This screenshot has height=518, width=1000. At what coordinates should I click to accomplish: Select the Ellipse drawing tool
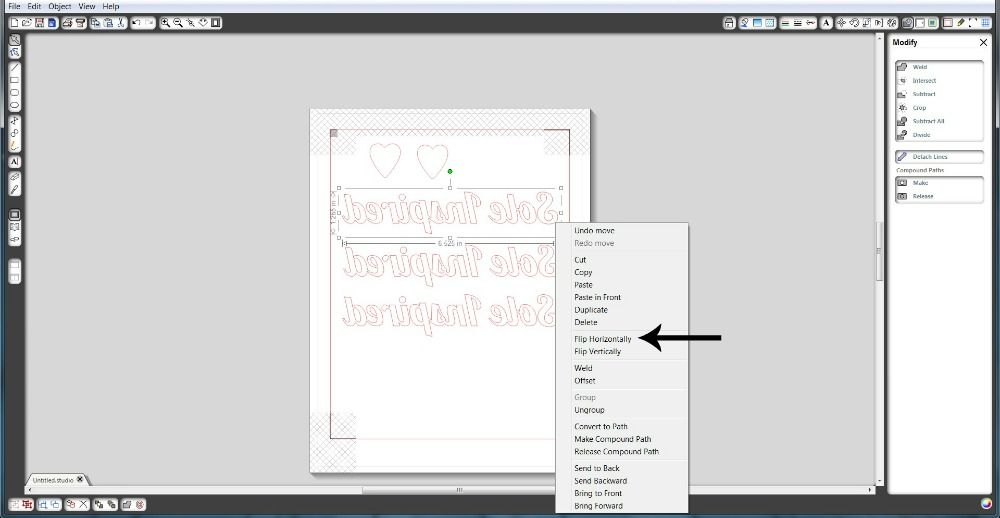(x=15, y=105)
